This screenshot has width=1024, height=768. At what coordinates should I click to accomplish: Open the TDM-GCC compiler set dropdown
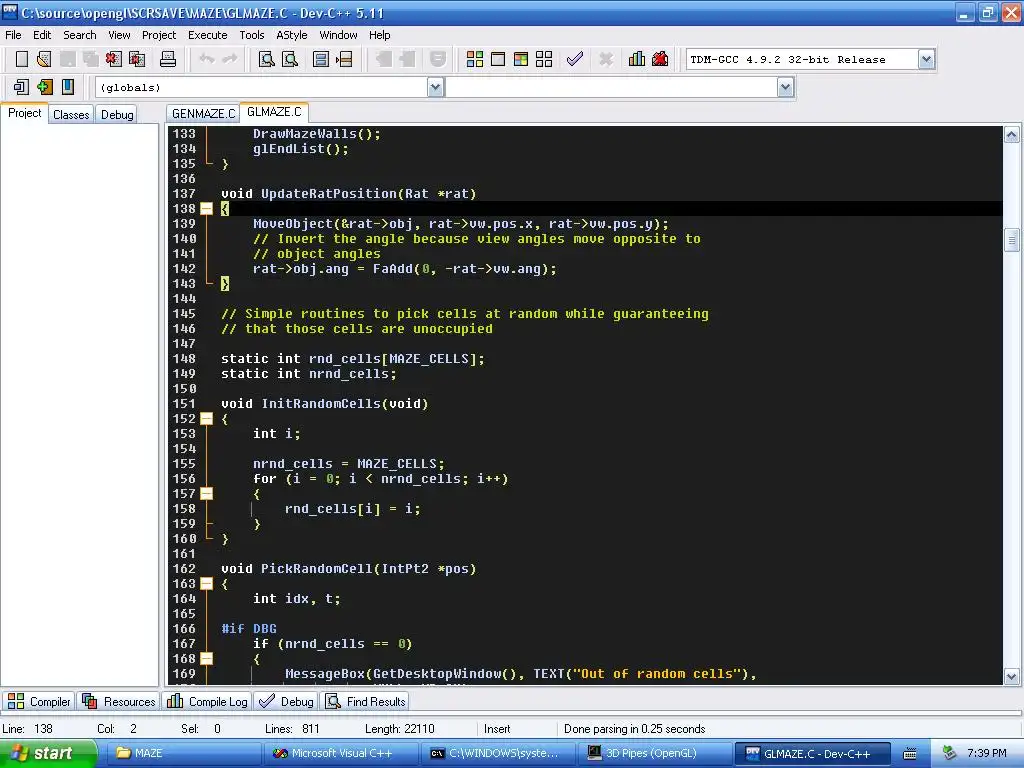click(926, 59)
